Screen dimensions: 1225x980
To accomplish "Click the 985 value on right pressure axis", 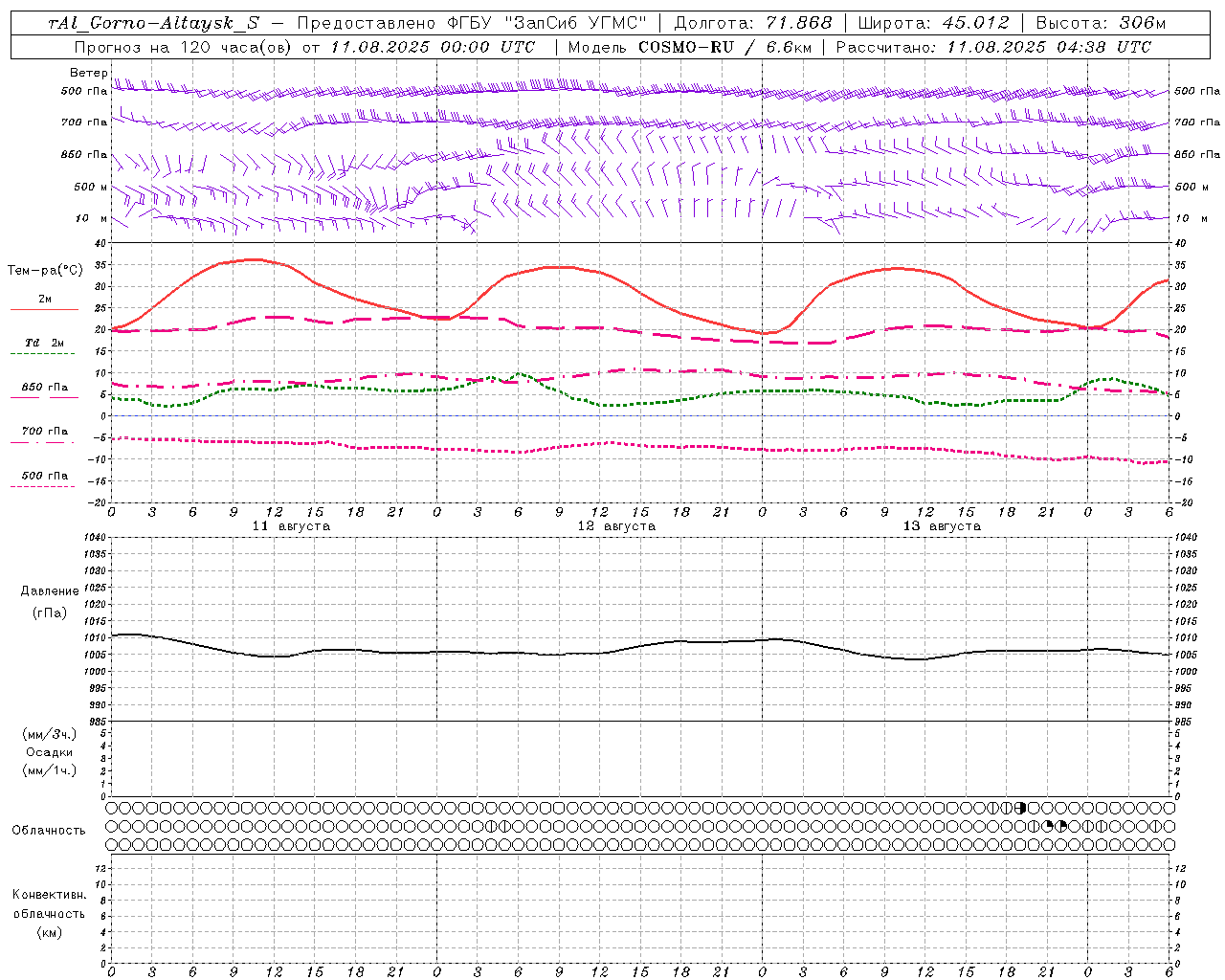I will (1185, 722).
